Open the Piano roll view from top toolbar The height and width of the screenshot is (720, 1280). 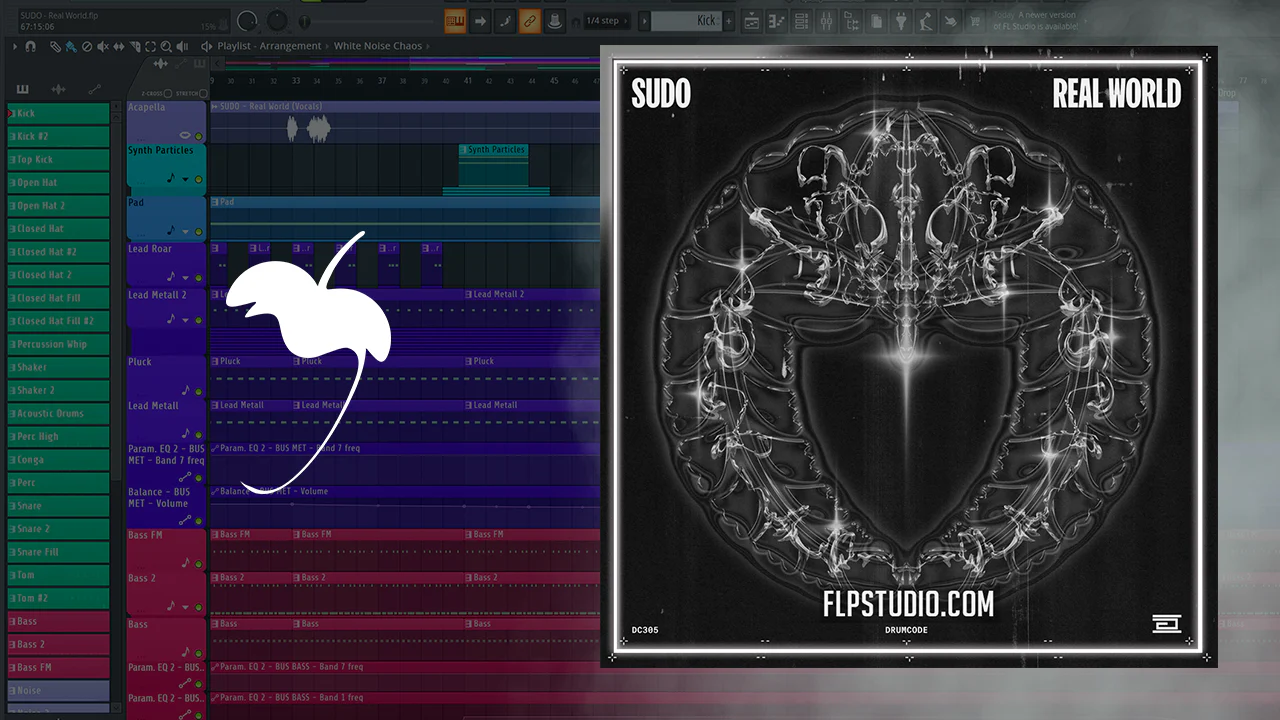pyautogui.click(x=778, y=21)
